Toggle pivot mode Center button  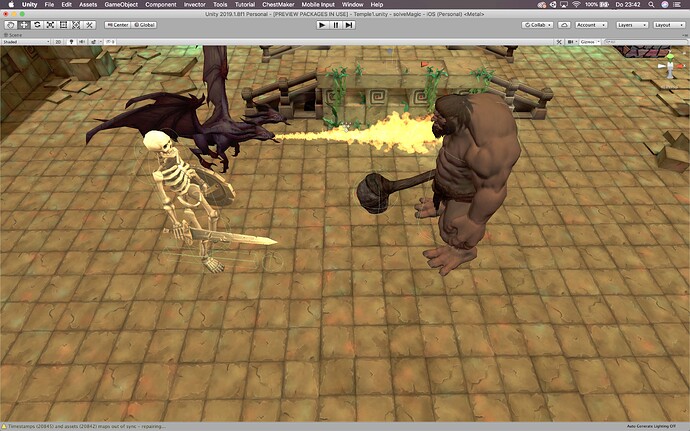pyautogui.click(x=118, y=24)
